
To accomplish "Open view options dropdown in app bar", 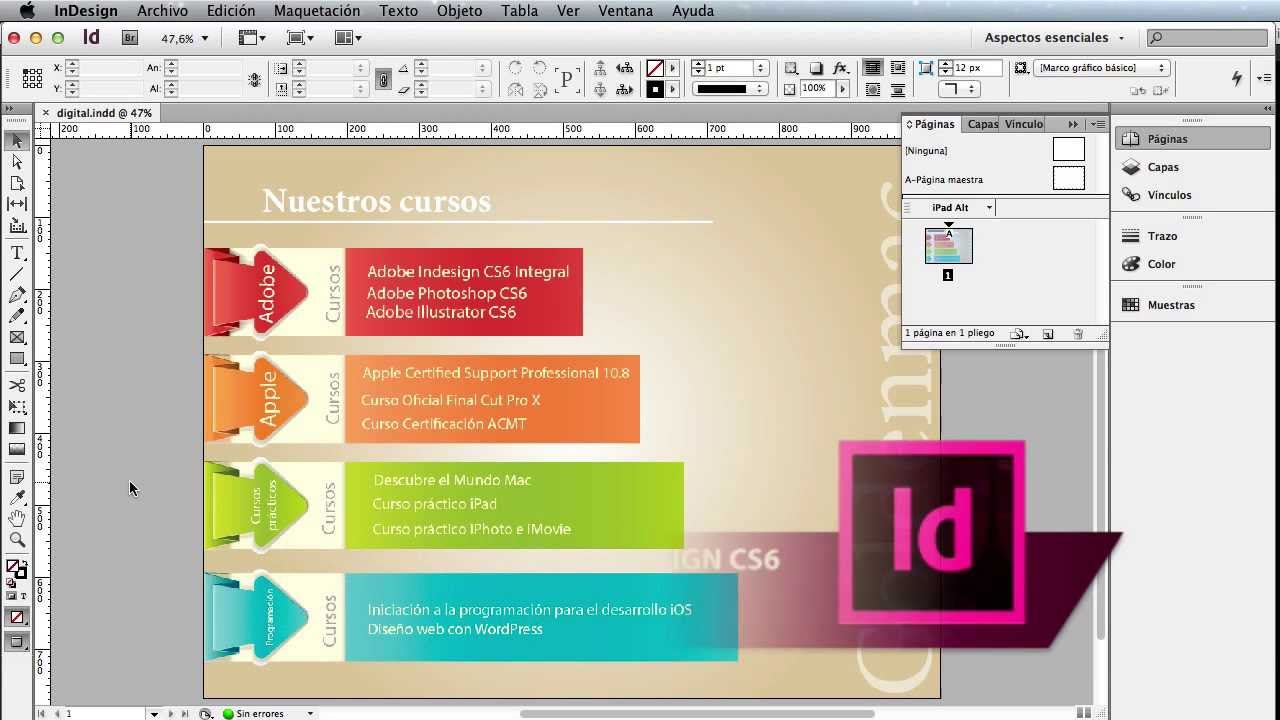I will click(x=252, y=38).
